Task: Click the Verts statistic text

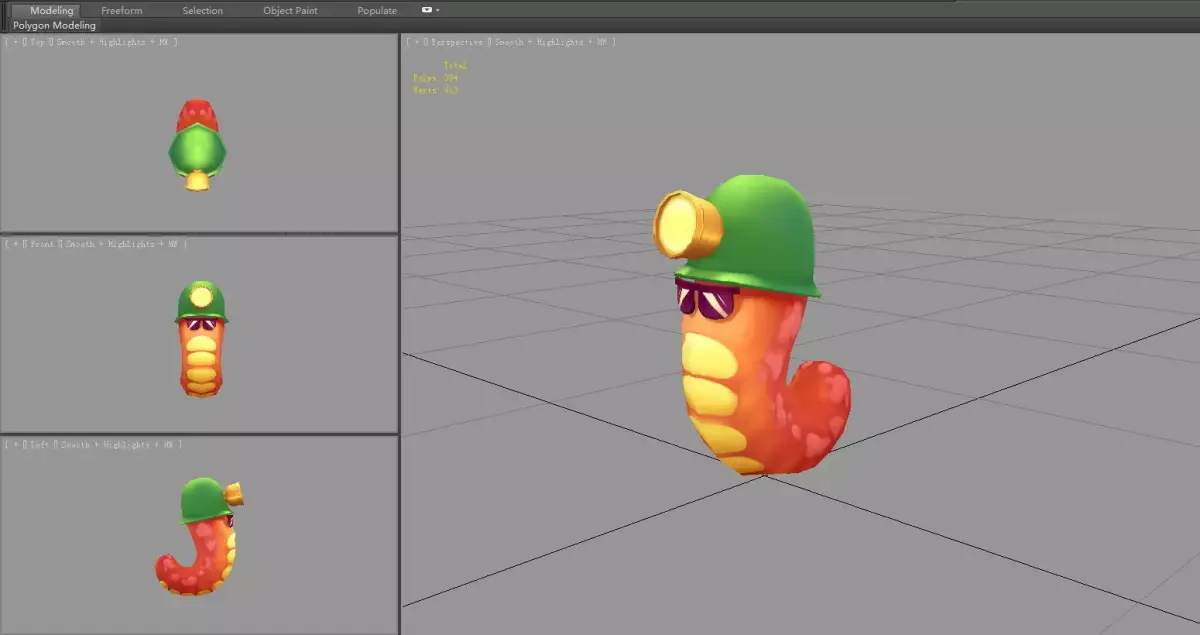Action: coord(435,90)
